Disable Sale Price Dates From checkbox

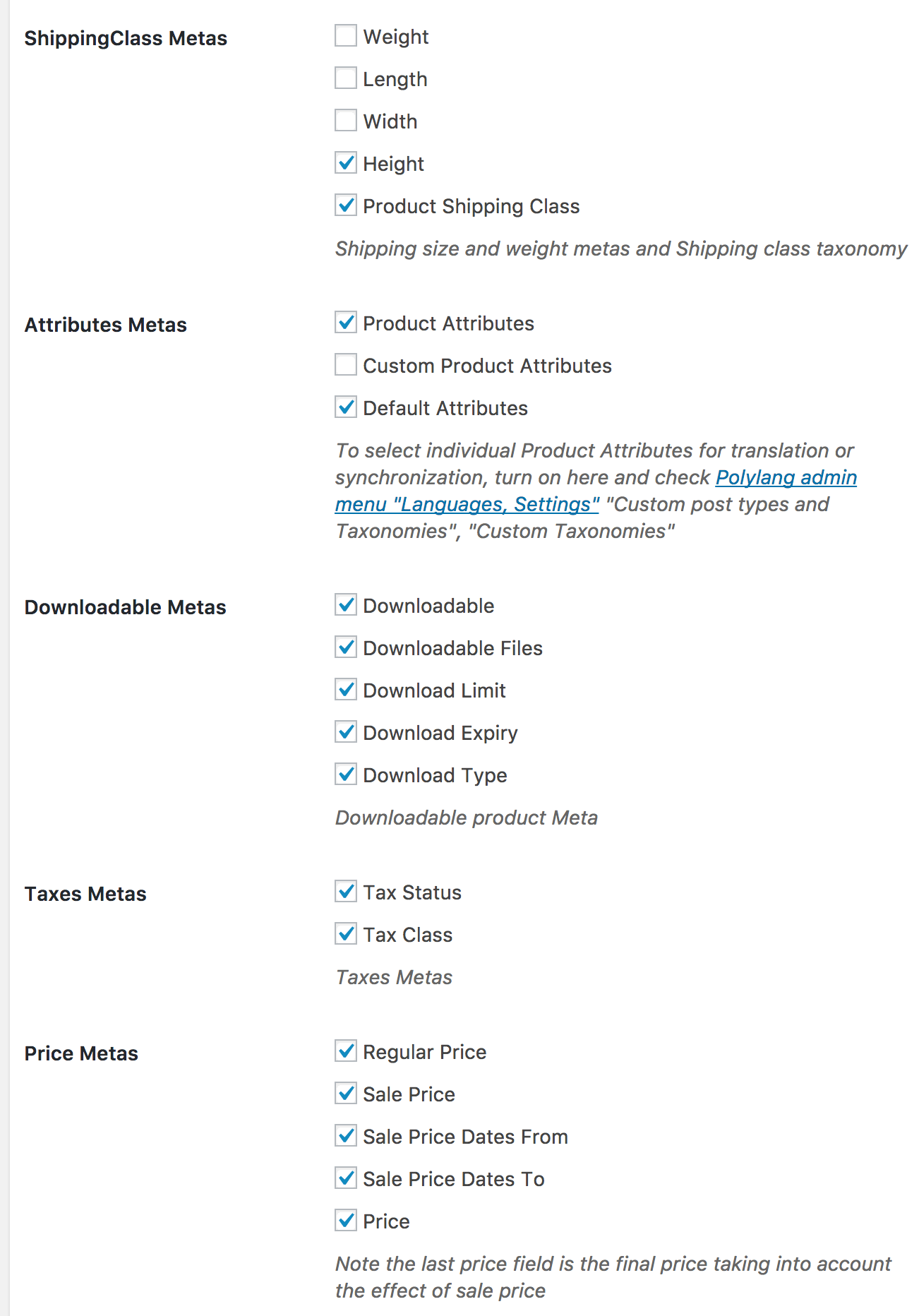coord(346,1136)
